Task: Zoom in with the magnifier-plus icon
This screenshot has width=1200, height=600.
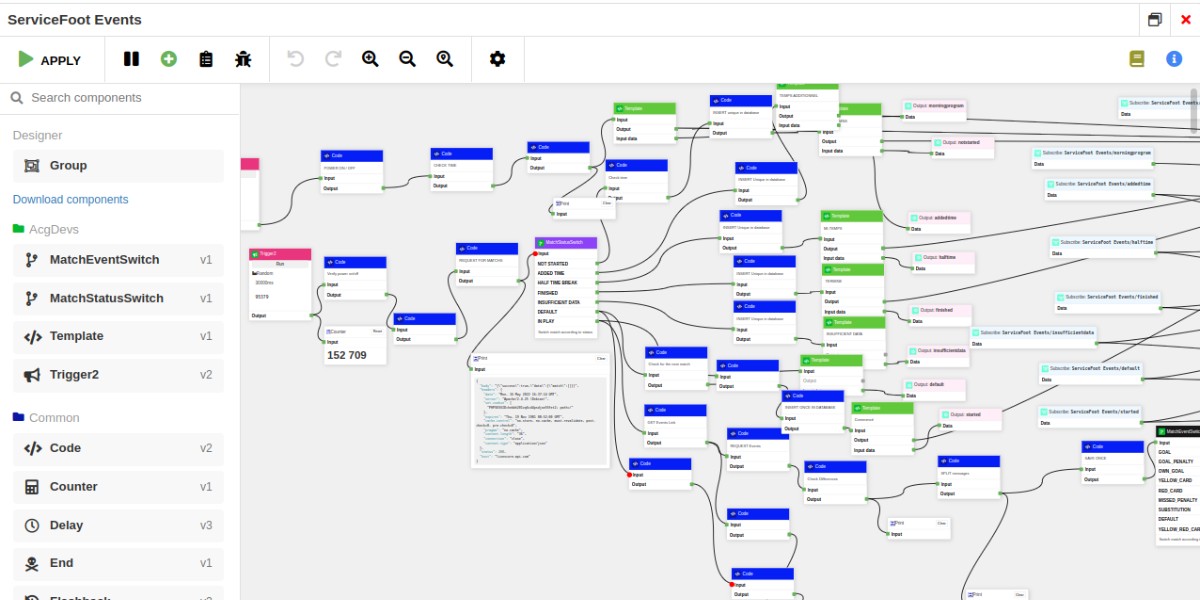Action: coord(370,59)
